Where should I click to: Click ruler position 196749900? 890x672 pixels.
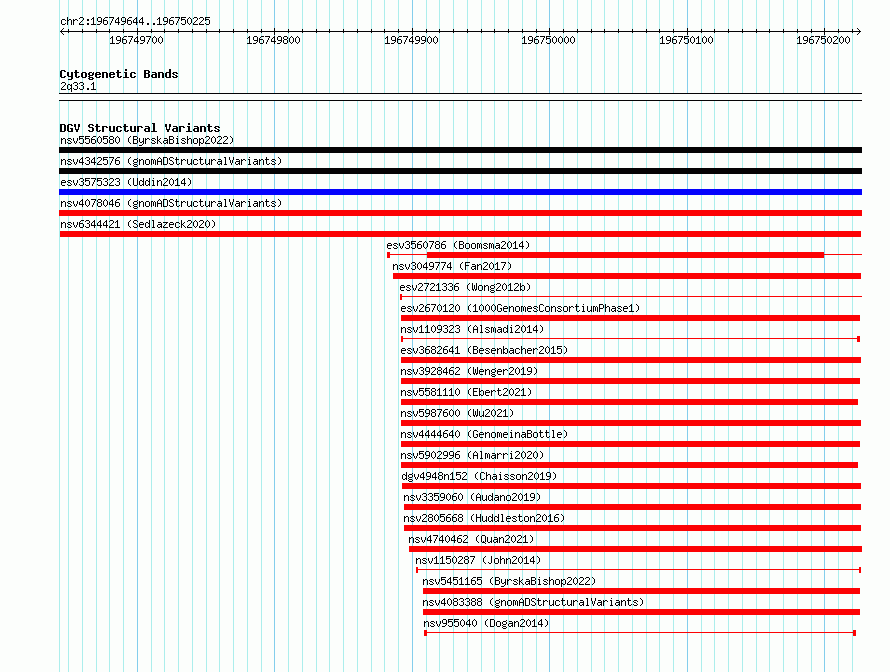coord(412,40)
